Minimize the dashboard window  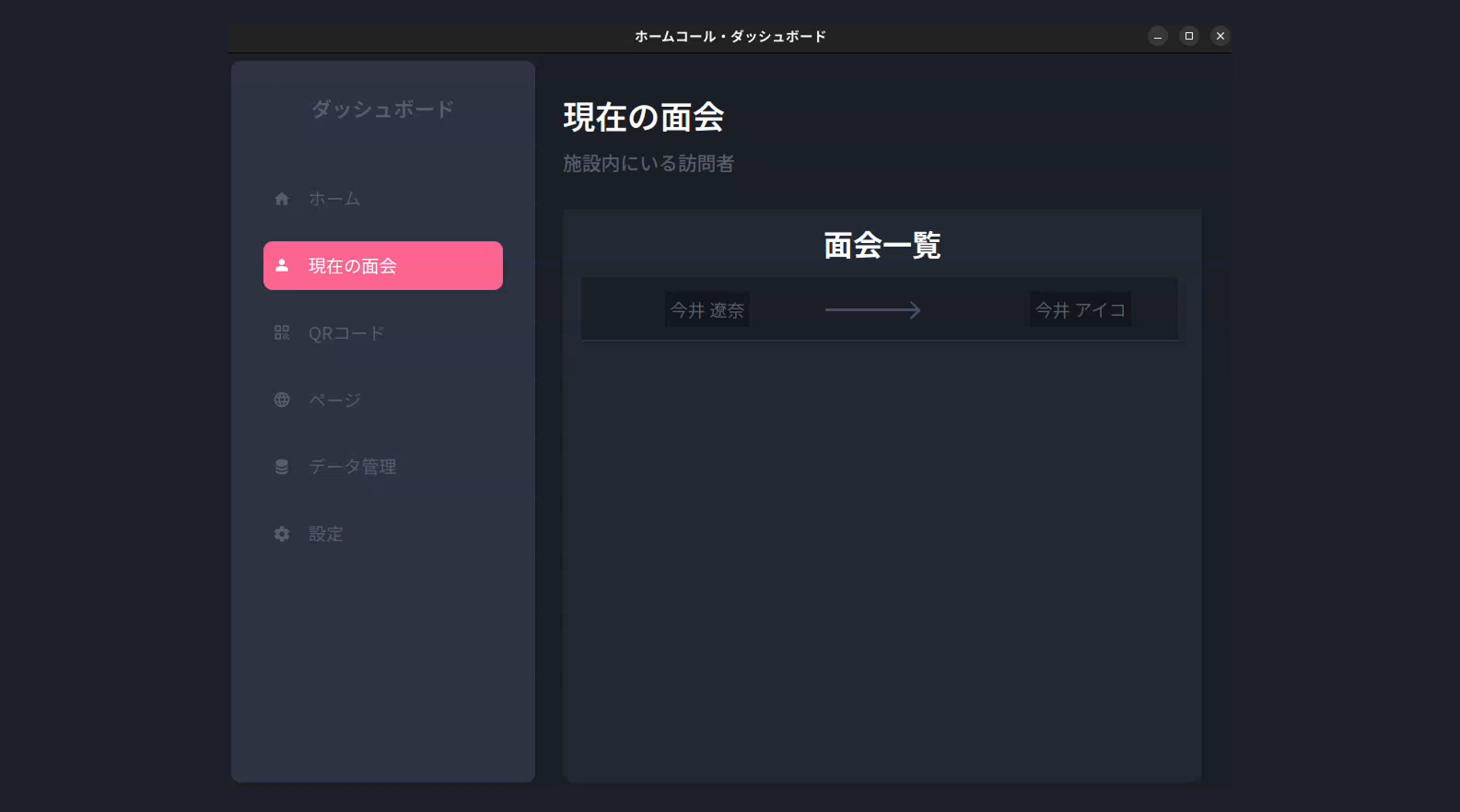tap(1158, 36)
